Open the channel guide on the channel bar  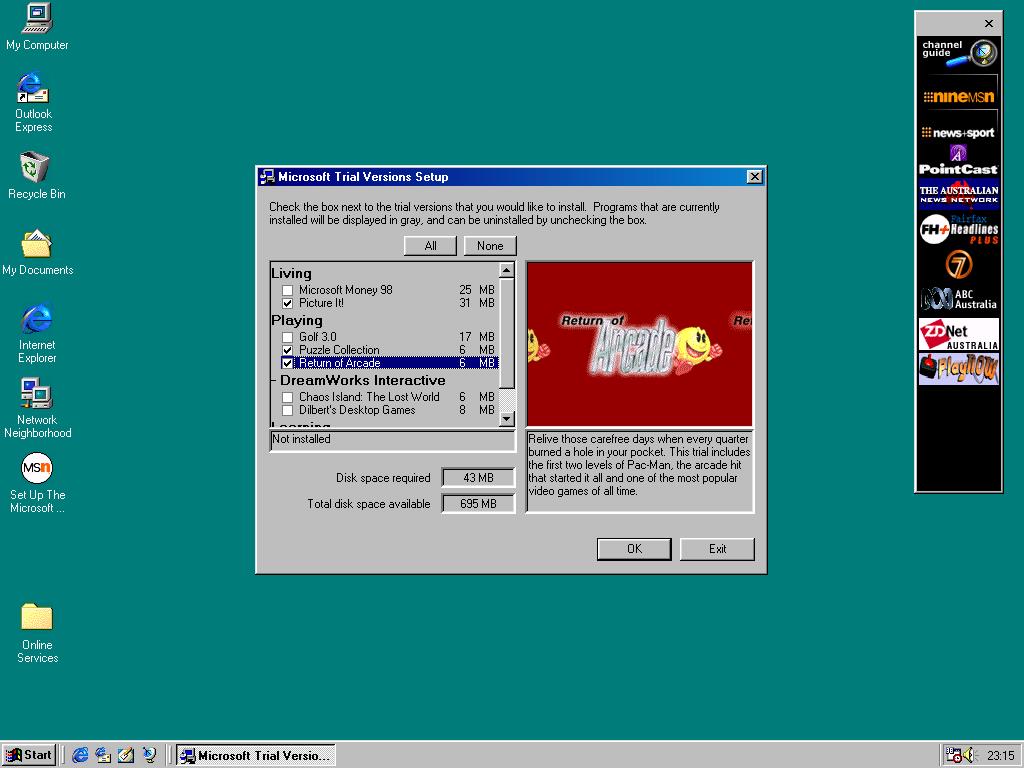click(x=958, y=54)
